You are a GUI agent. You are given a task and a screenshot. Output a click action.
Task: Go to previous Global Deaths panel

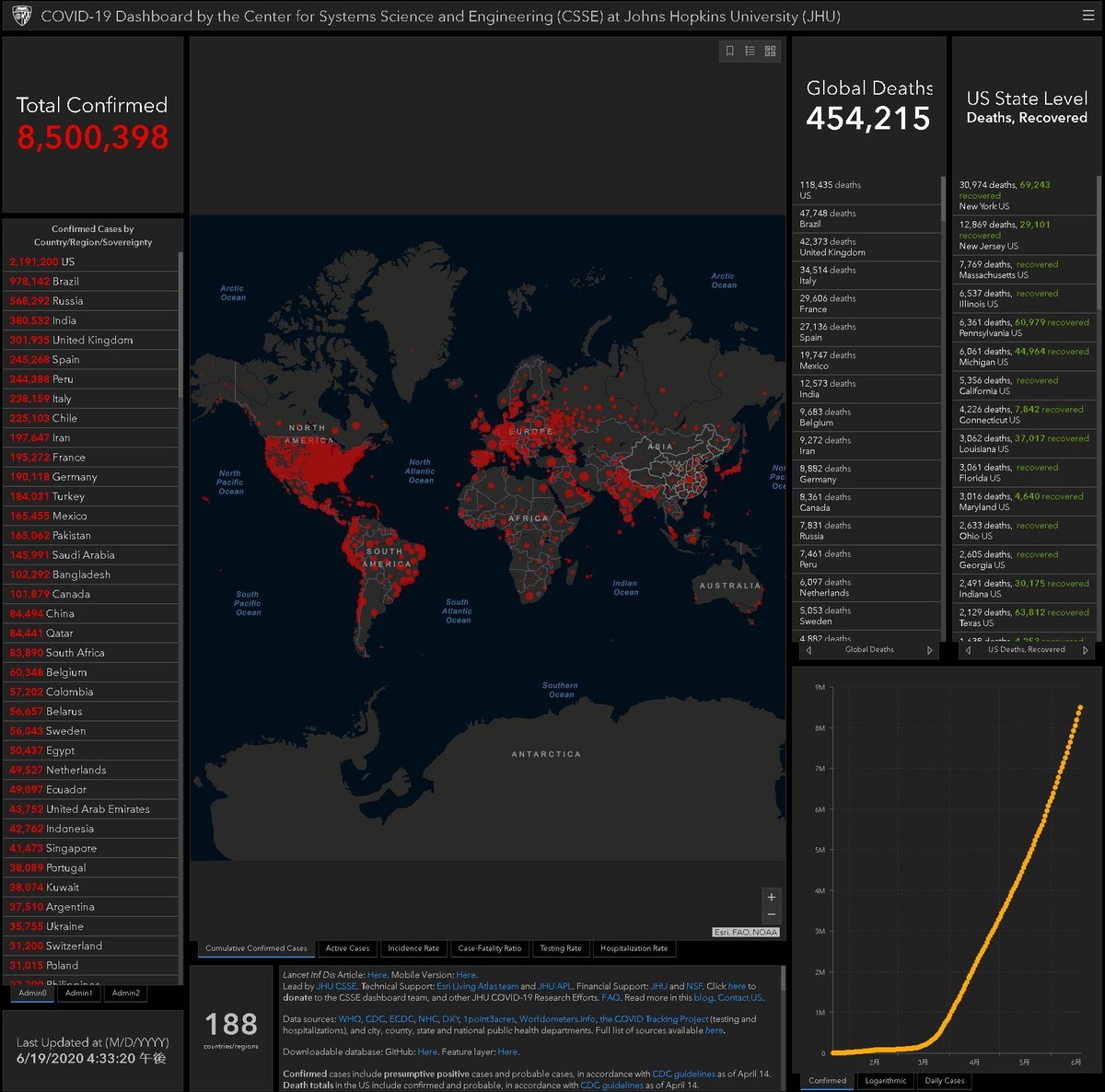(808, 650)
